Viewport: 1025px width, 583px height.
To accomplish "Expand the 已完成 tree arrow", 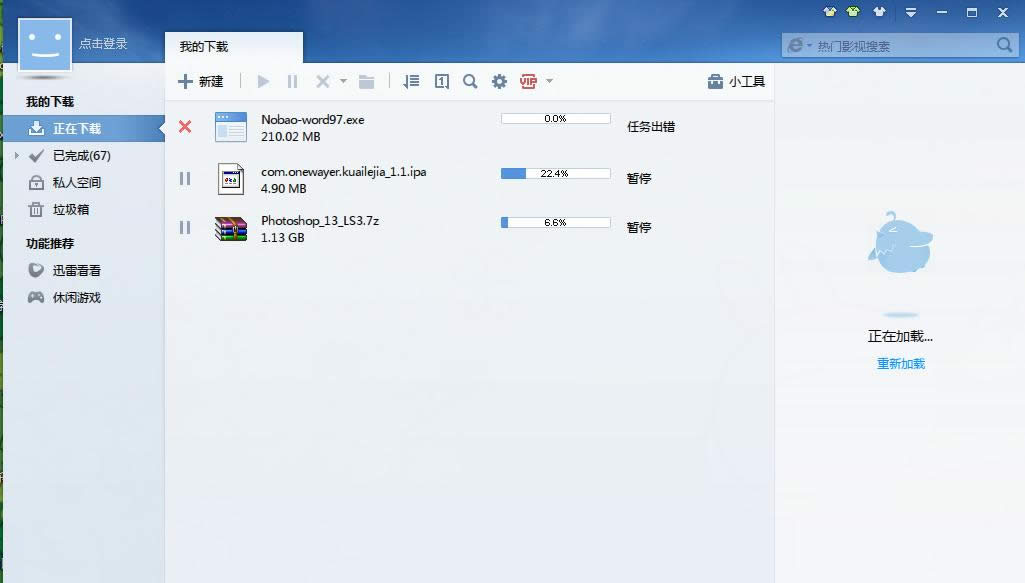I will tap(17, 156).
